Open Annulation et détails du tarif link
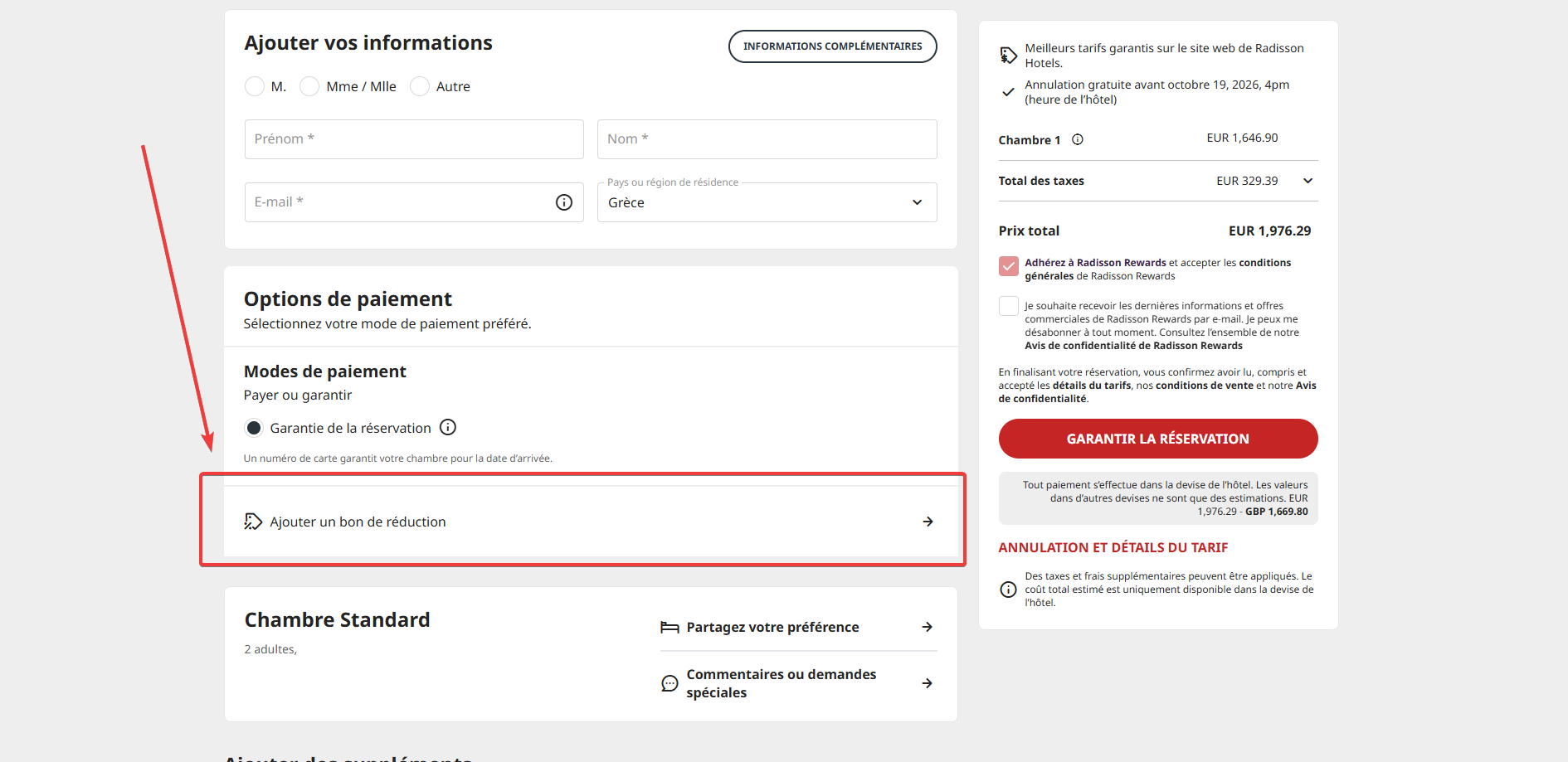This screenshot has width=1568, height=762. point(1113,547)
